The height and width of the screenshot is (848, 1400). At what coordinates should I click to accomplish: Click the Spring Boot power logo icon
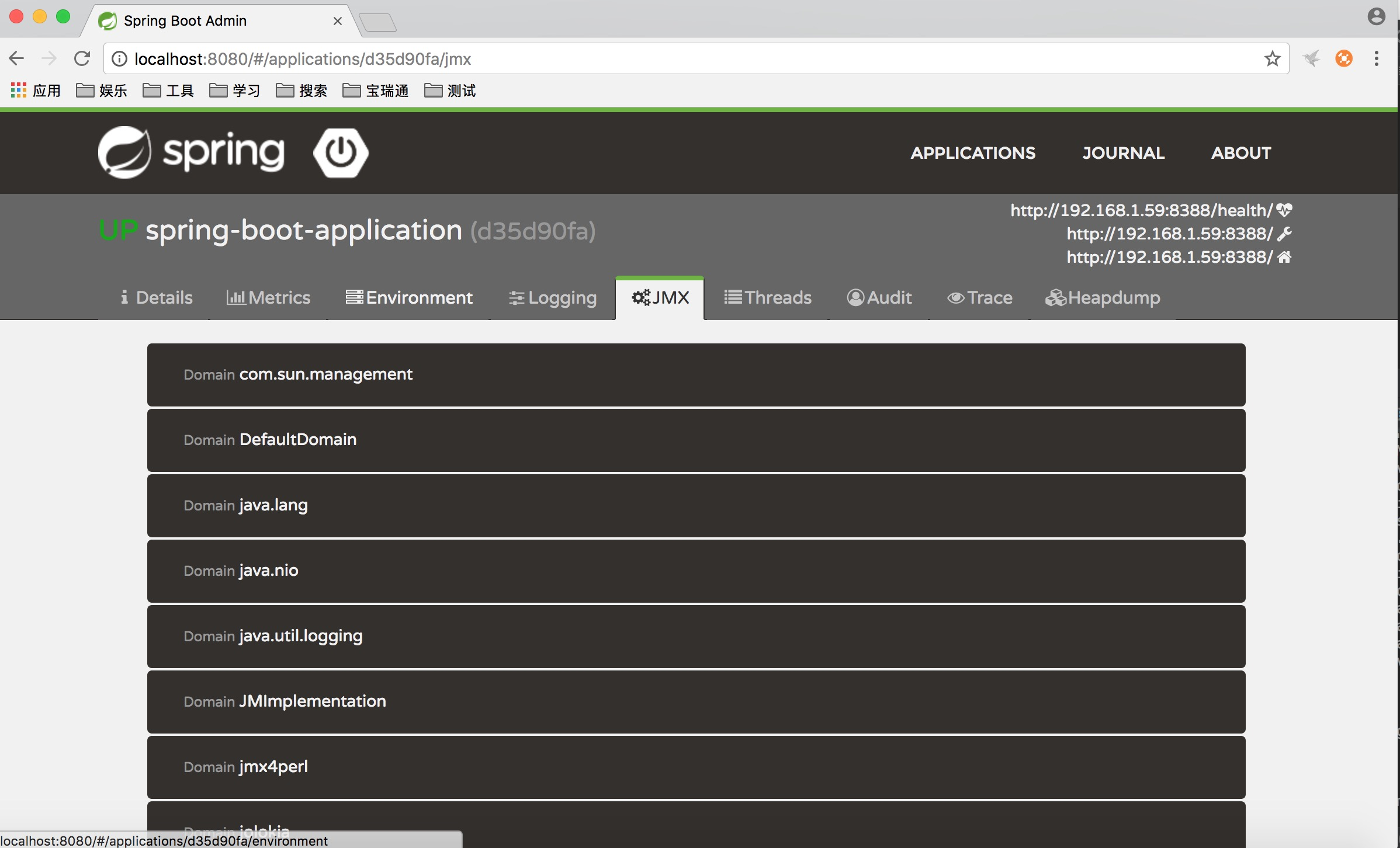click(x=341, y=153)
